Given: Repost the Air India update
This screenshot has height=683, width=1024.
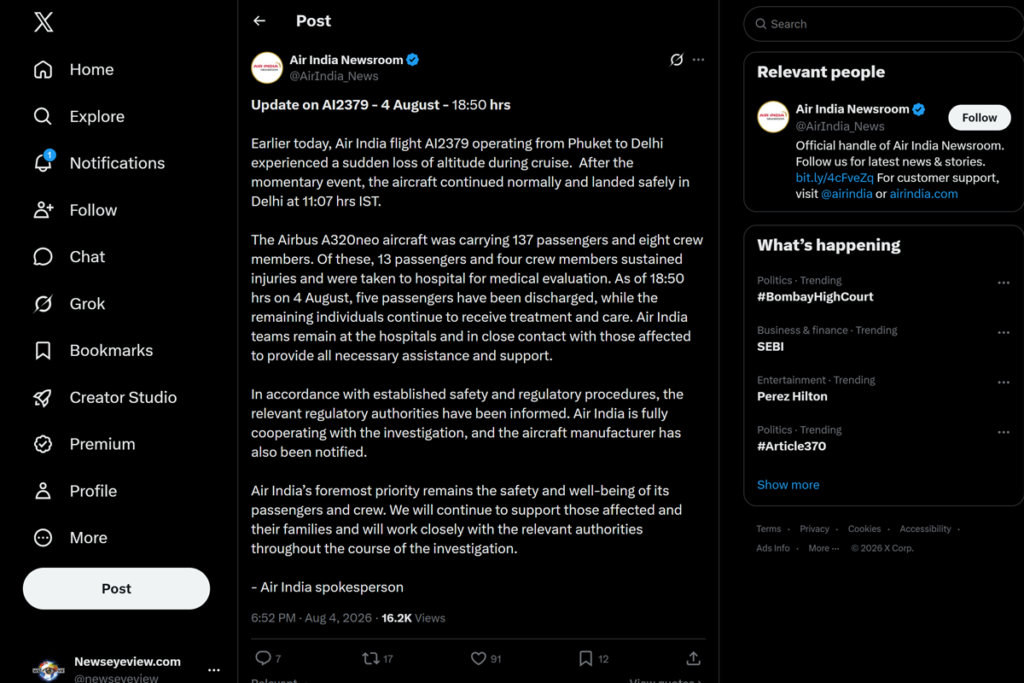Looking at the screenshot, I should [371, 658].
